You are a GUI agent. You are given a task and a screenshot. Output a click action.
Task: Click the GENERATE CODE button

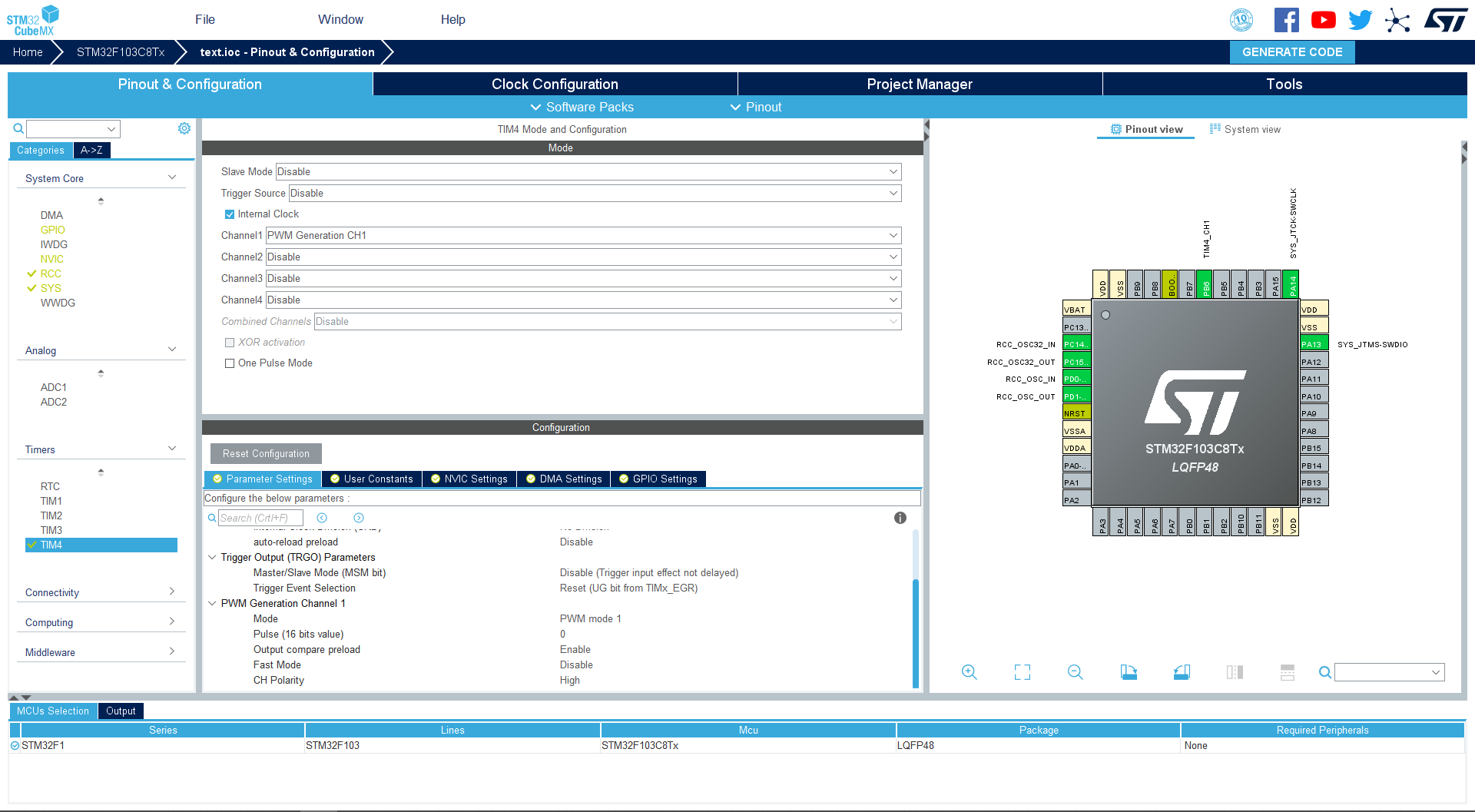1292,52
